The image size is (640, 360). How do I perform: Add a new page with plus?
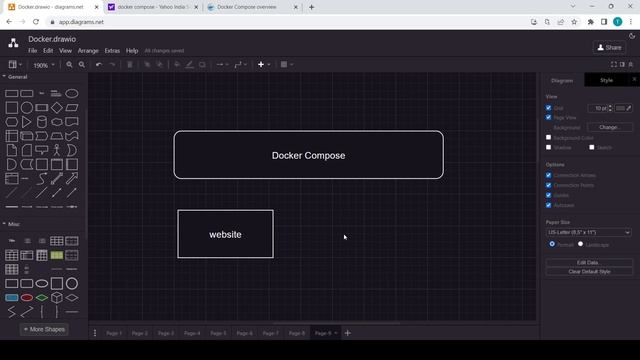click(x=347, y=333)
